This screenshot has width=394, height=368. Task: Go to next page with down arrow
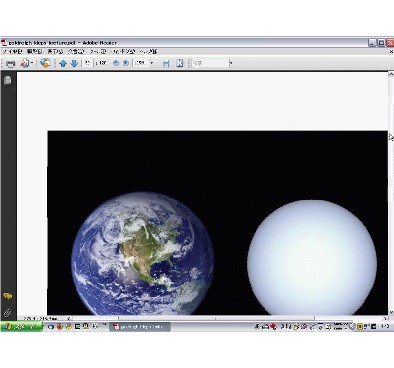pos(74,63)
